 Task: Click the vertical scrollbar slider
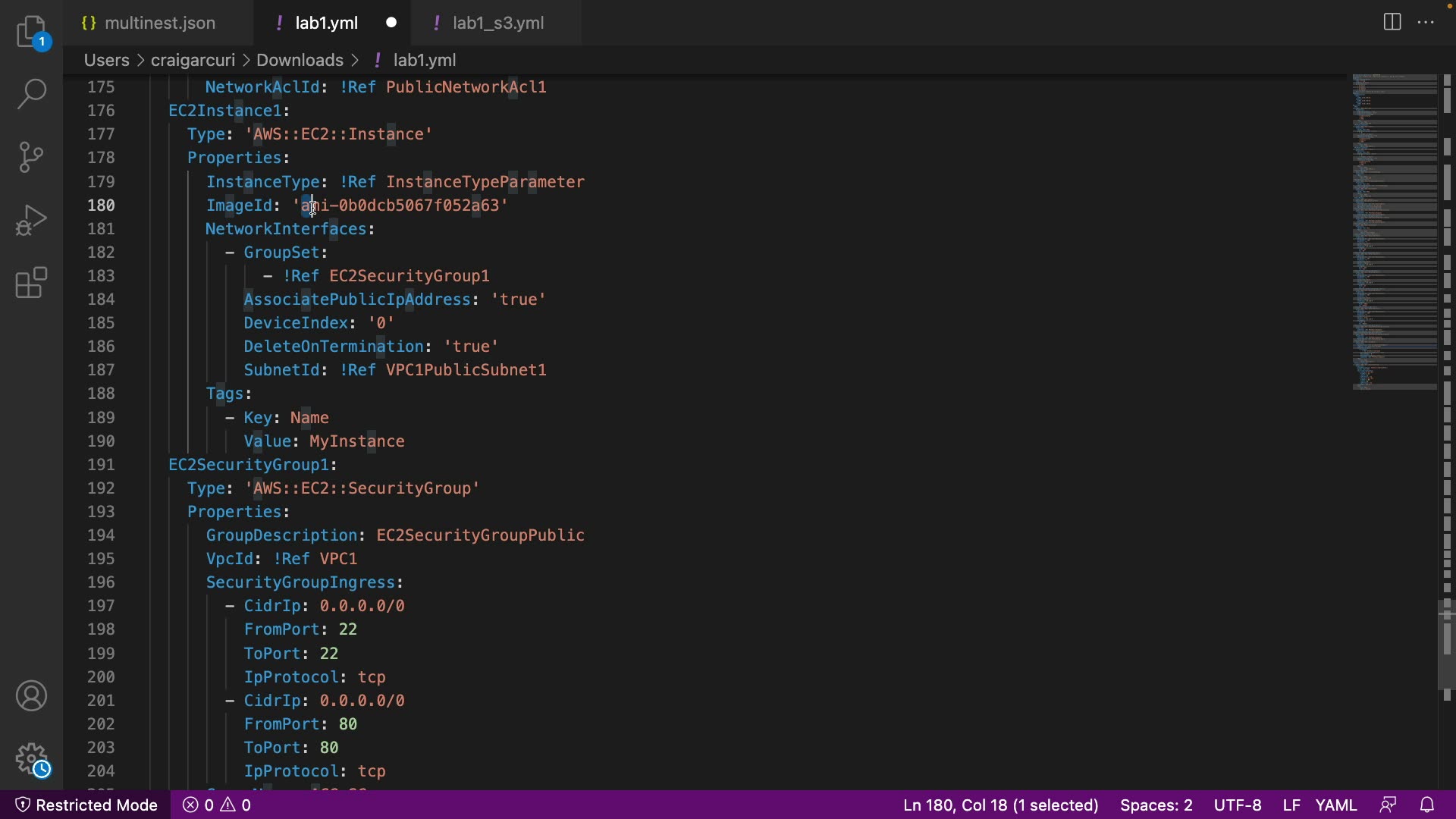click(x=1446, y=645)
